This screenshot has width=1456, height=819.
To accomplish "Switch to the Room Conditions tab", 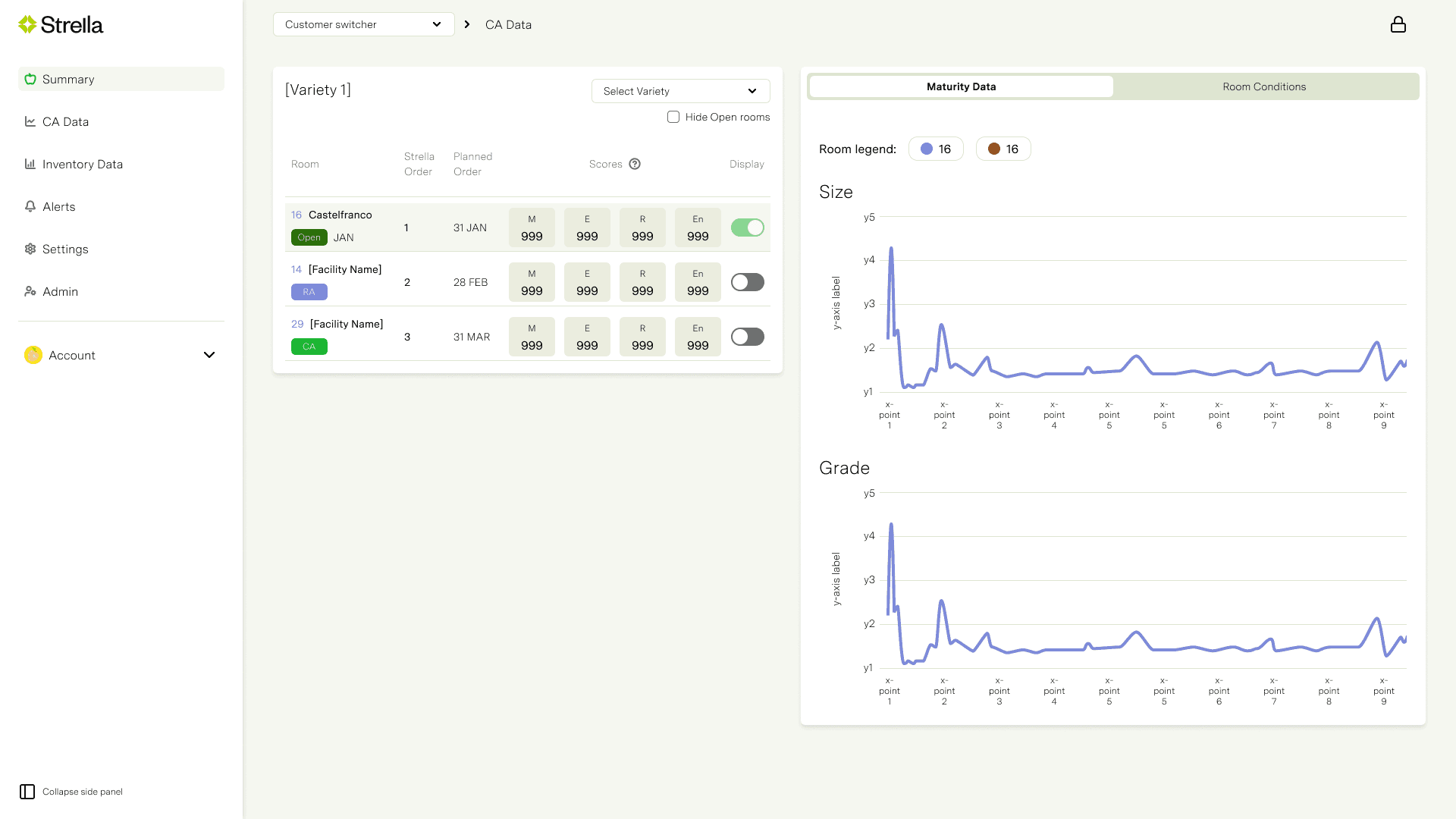I will 1264,86.
